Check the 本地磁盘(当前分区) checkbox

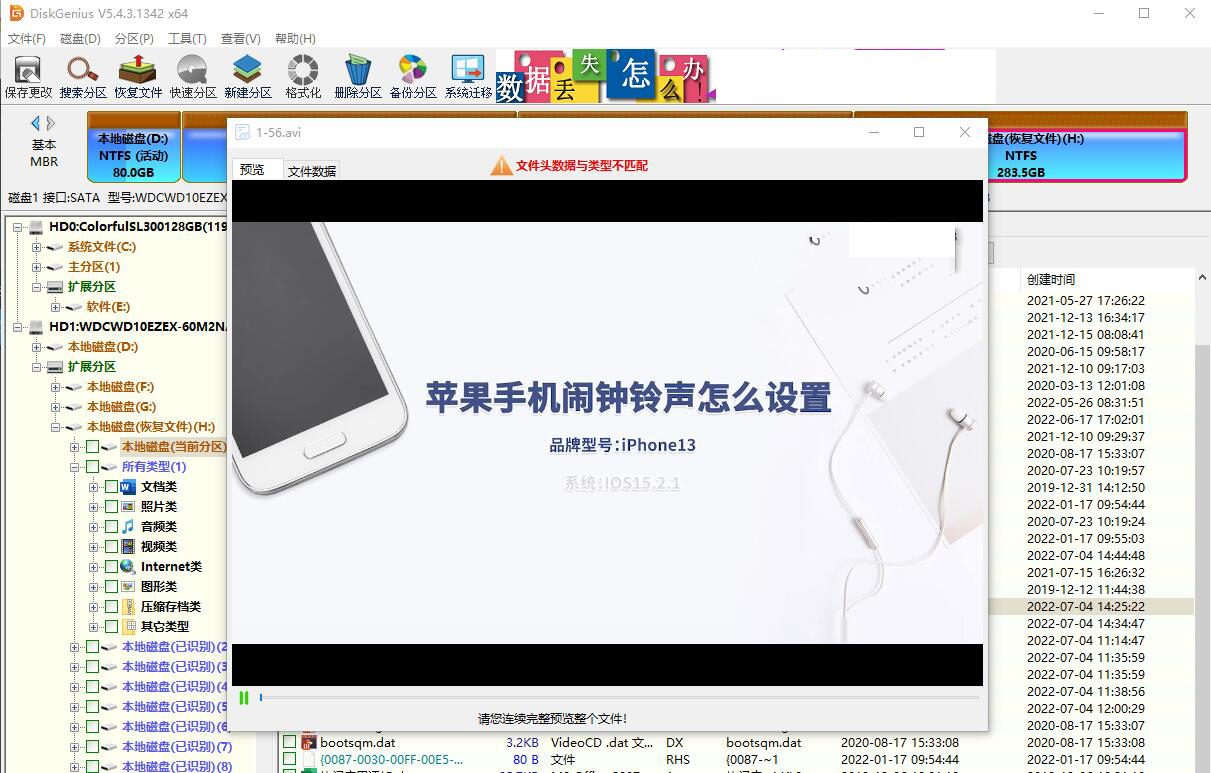click(x=93, y=447)
